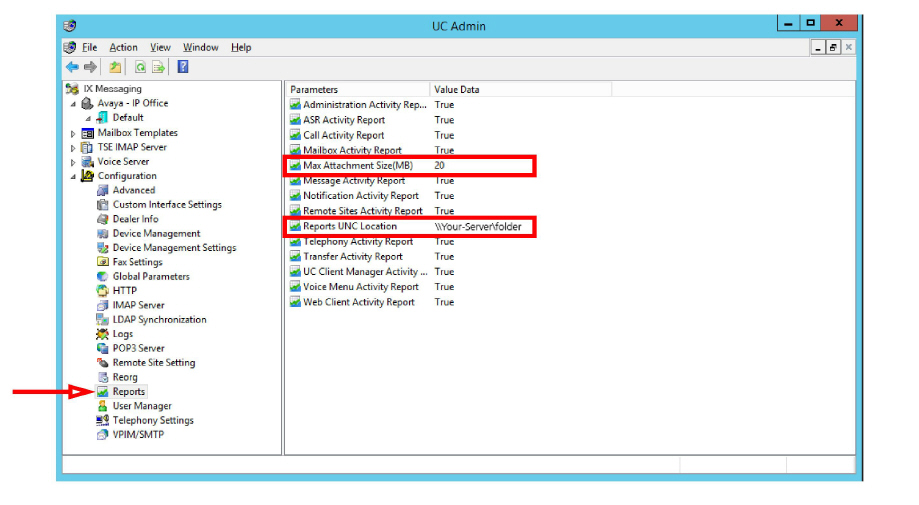This screenshot has height=505, width=919.
Task: Sort by the Parameters column header
Action: [358, 90]
